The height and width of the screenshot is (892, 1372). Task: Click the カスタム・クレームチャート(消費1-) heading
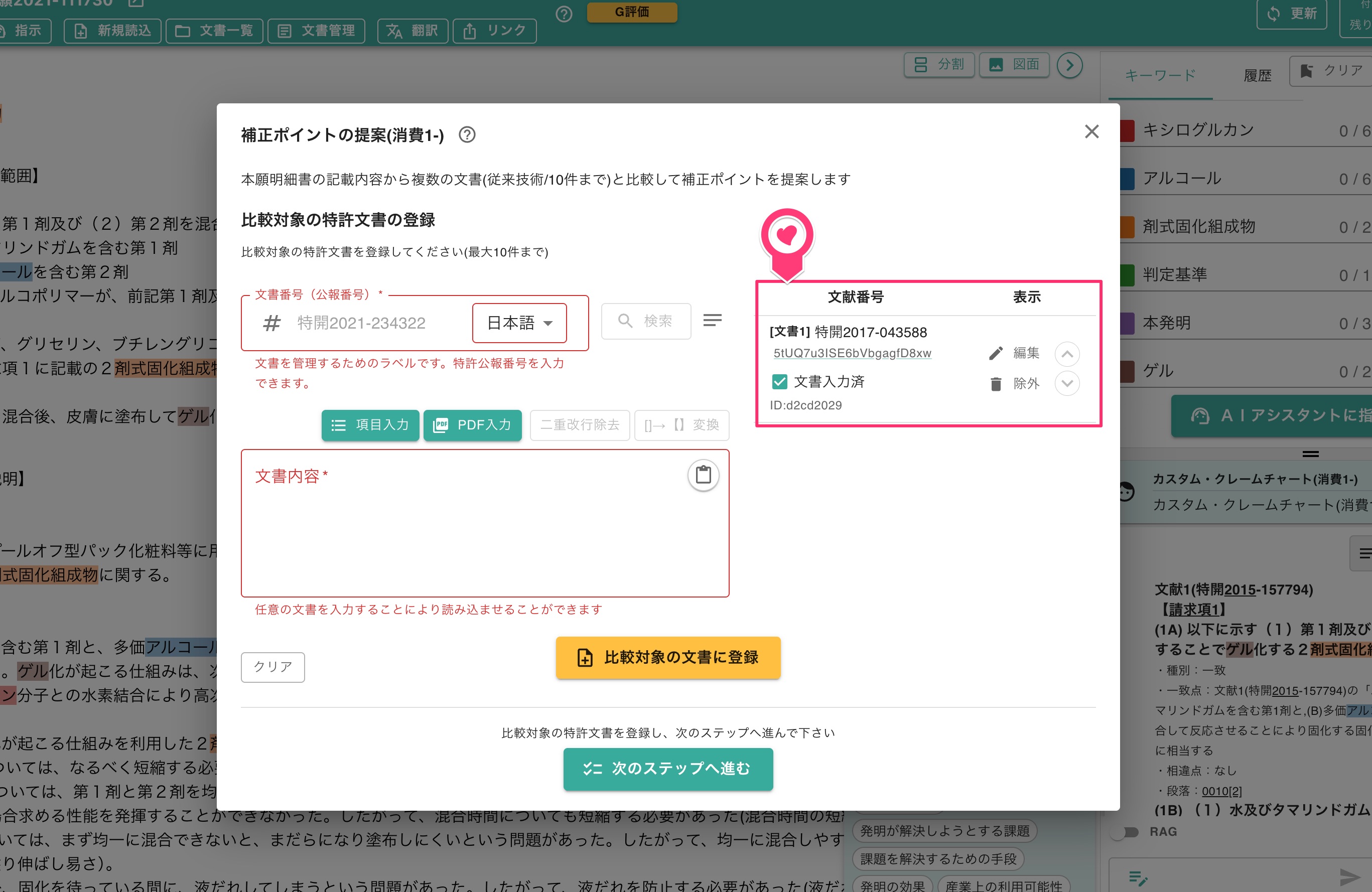point(1255,480)
